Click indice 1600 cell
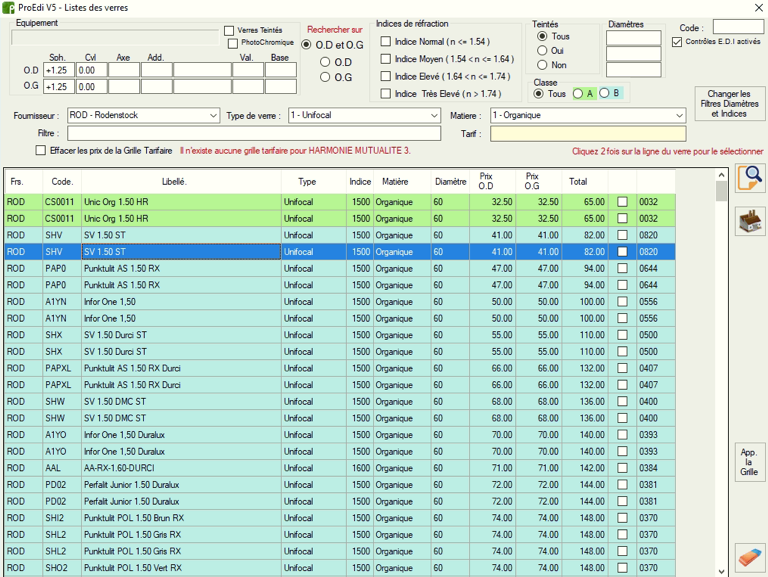 click(361, 468)
